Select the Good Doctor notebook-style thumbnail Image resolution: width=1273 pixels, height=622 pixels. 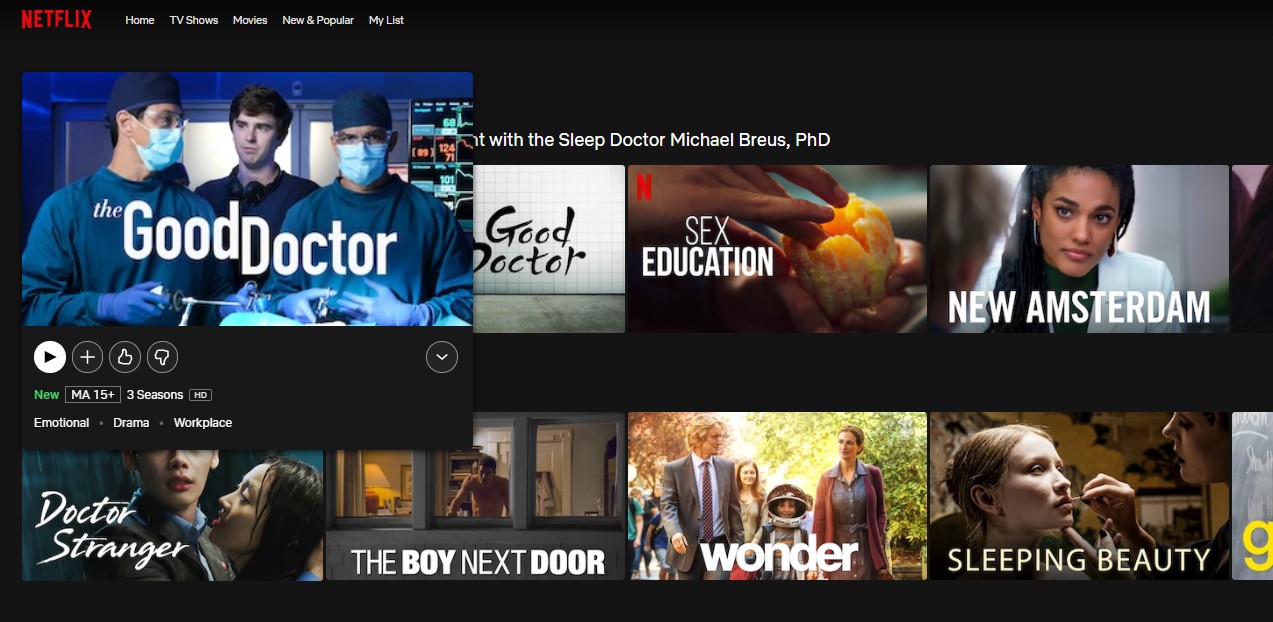tap(549, 249)
